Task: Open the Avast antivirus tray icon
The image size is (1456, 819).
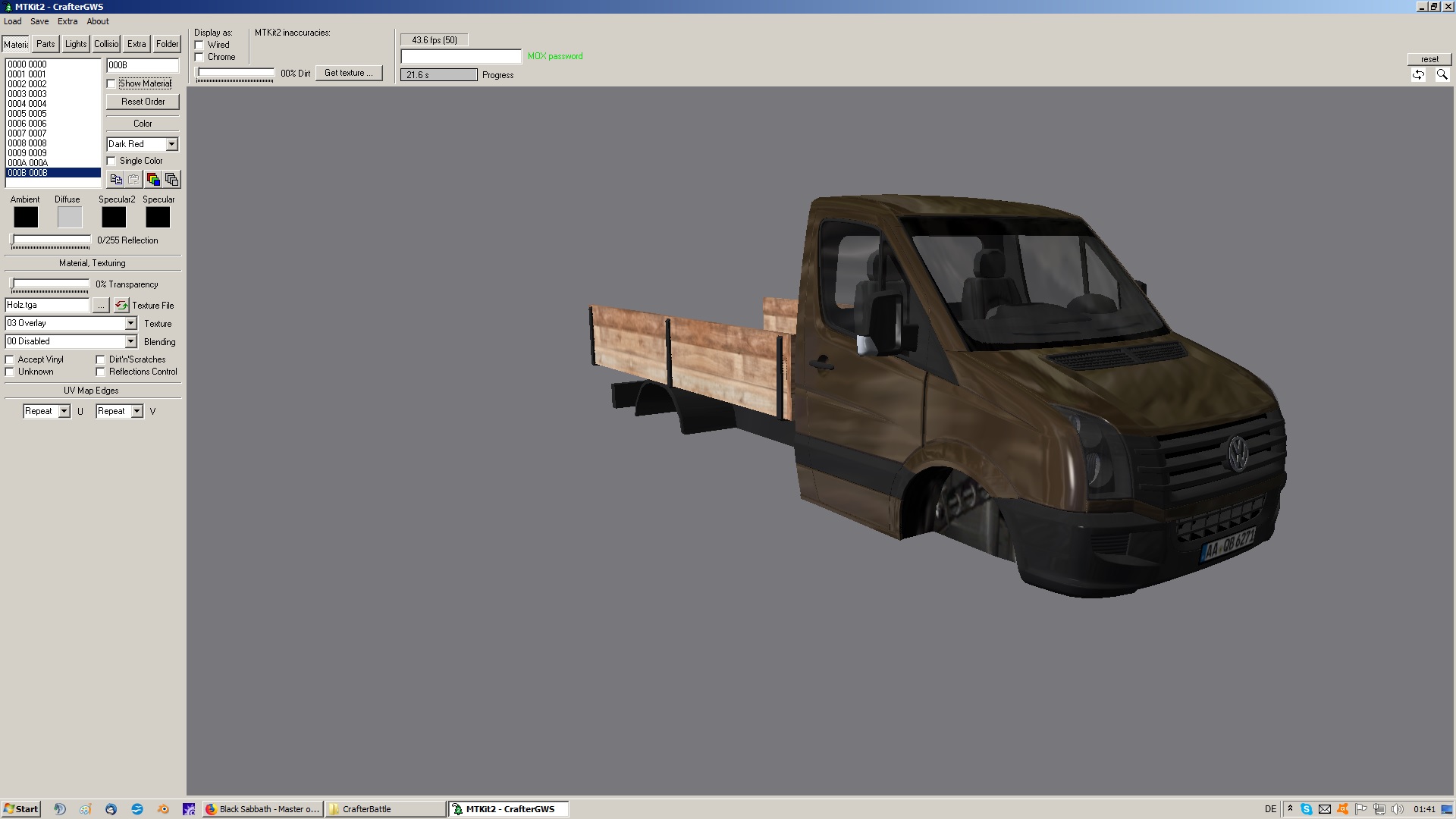Action: 1342,809
